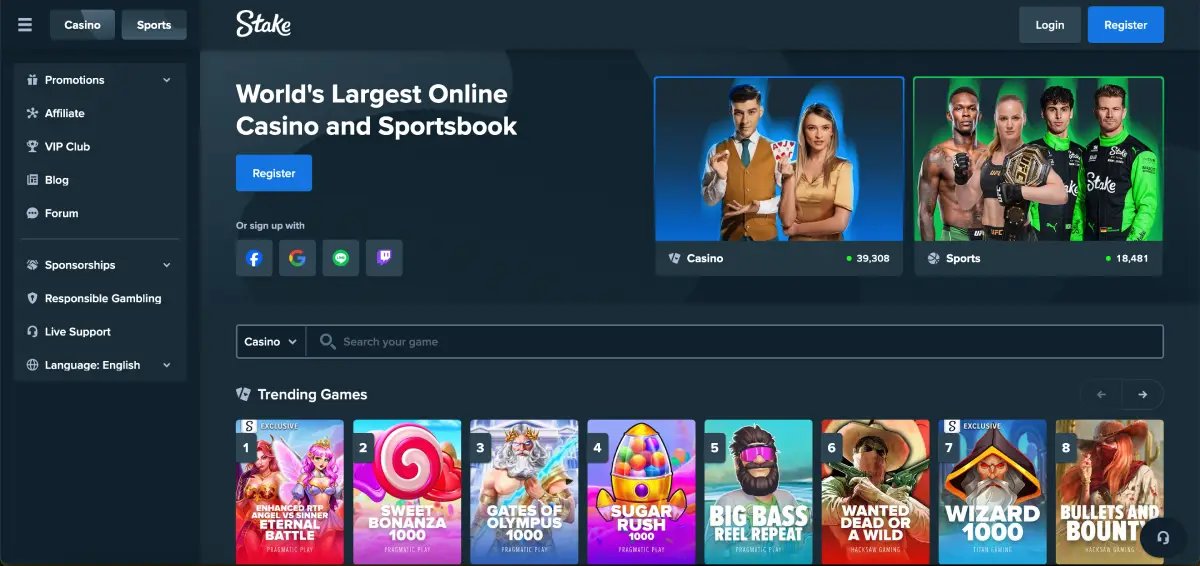
Task: Sign up with Twitch icon
Action: point(384,258)
